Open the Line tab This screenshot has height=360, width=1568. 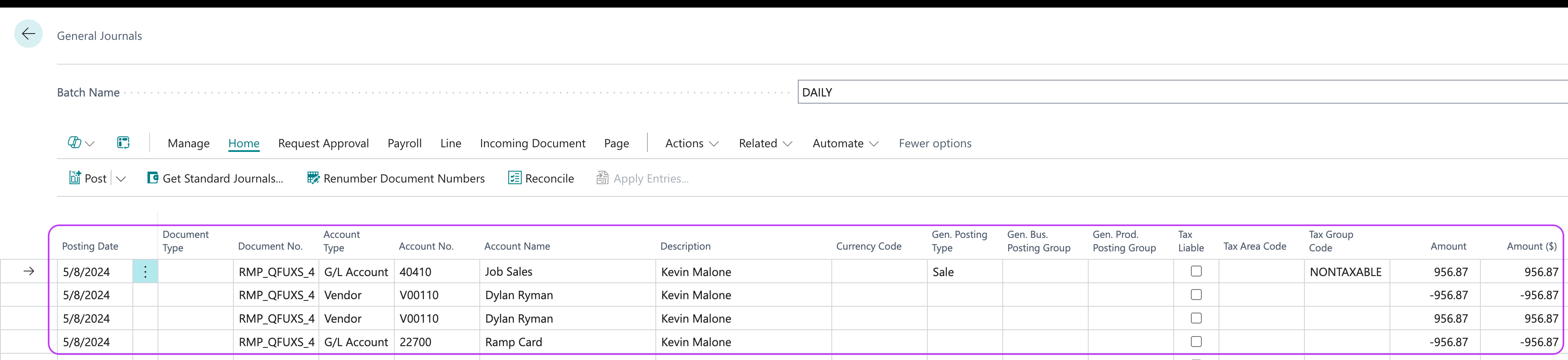450,143
